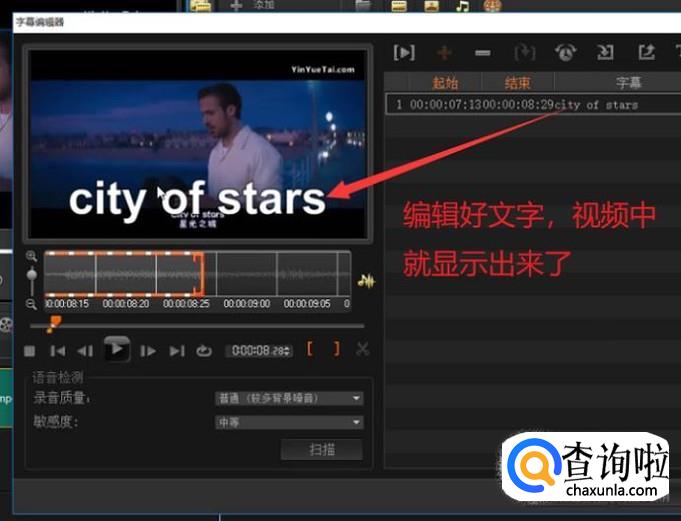
Task: Toggle the audio waveform view icon
Action: pos(366,281)
